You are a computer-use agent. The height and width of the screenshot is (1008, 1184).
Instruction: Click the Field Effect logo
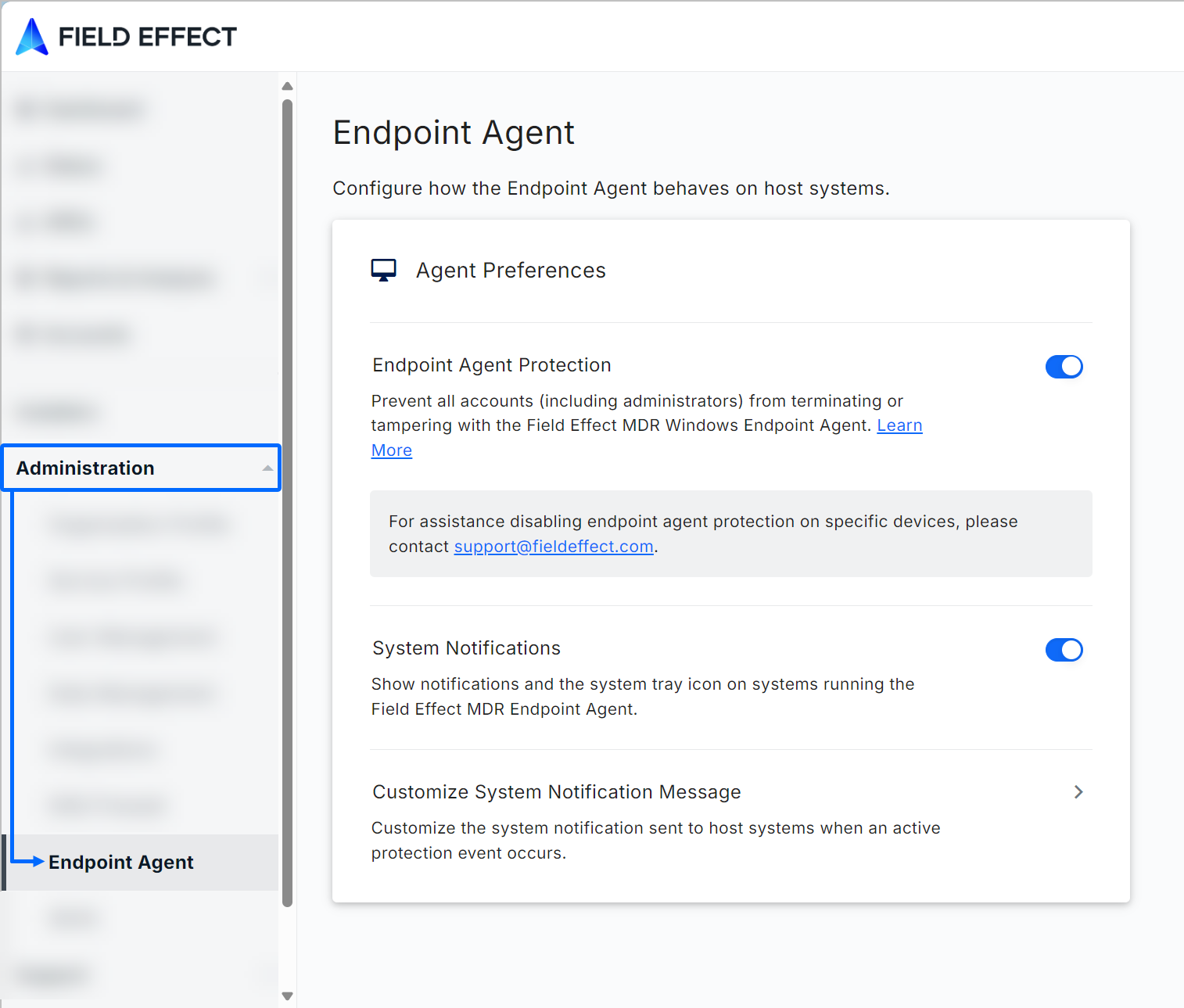[126, 37]
